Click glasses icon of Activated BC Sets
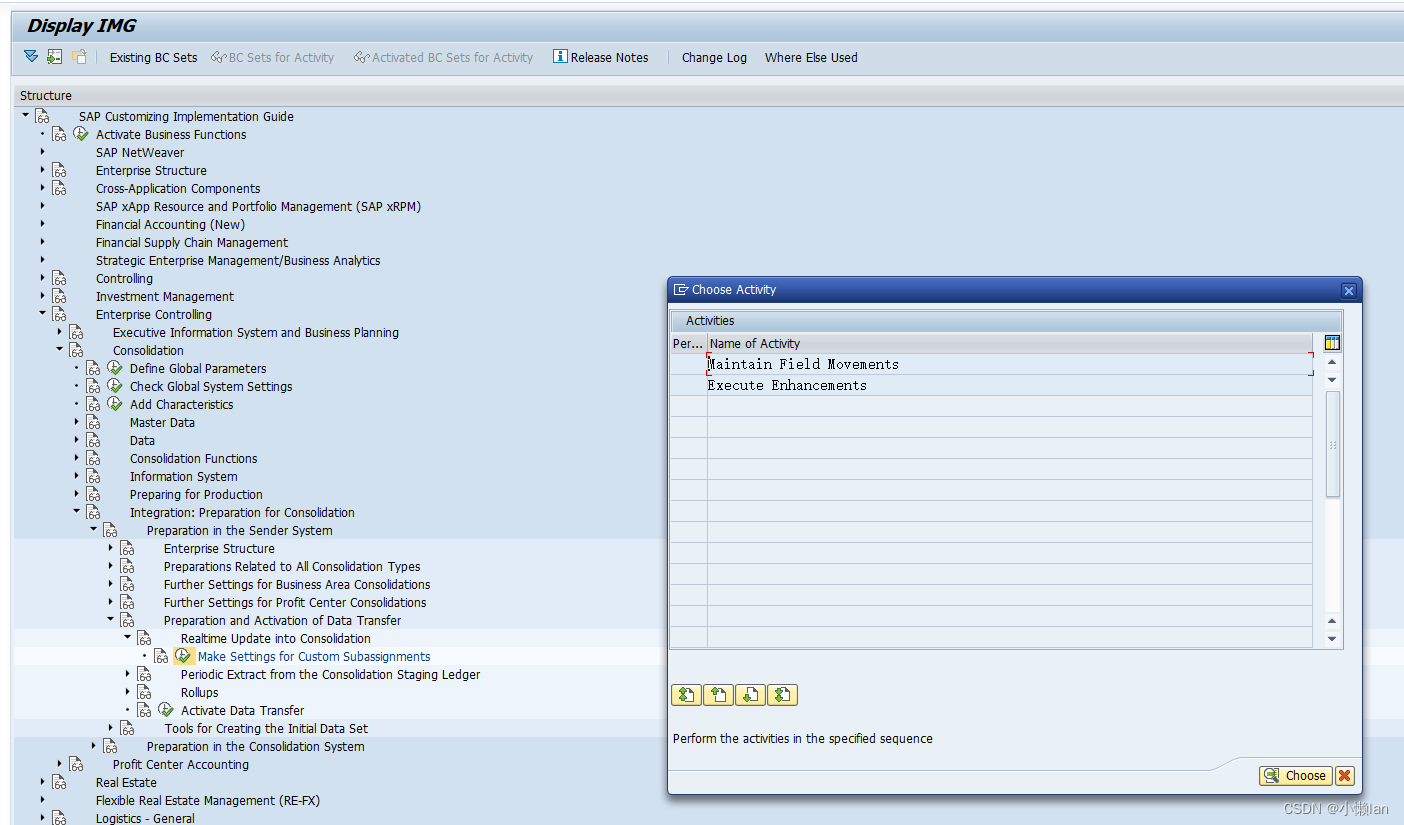Viewport: 1404px width, 825px height. coord(361,57)
